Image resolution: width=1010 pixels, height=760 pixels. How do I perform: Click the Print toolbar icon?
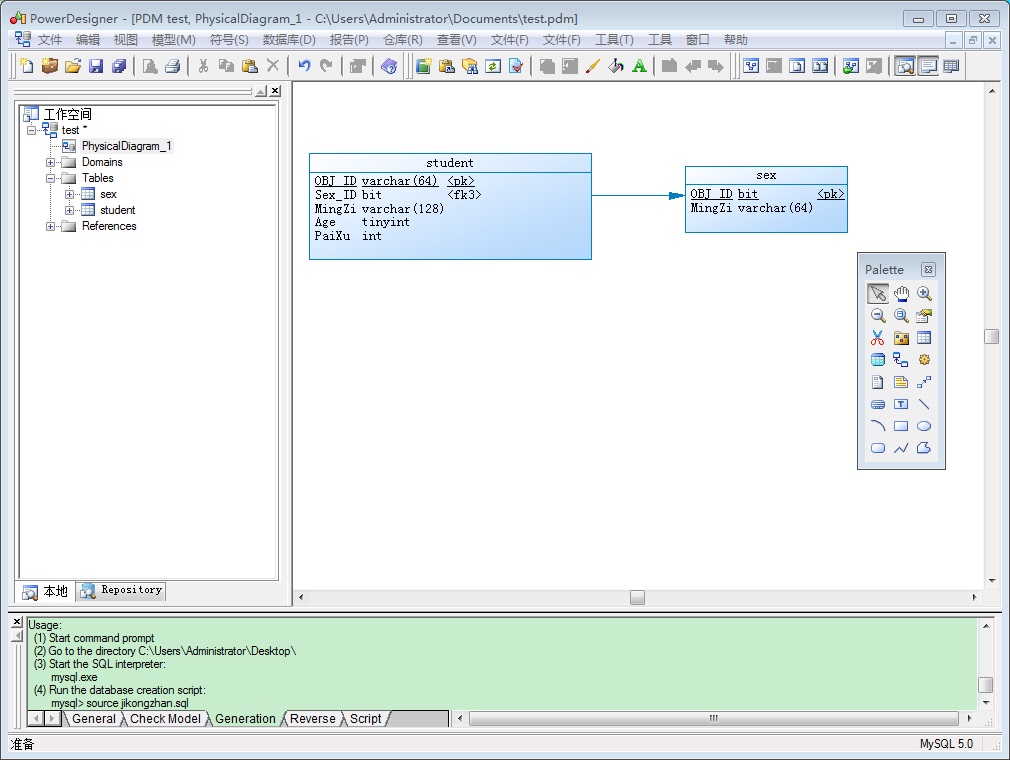pos(173,66)
